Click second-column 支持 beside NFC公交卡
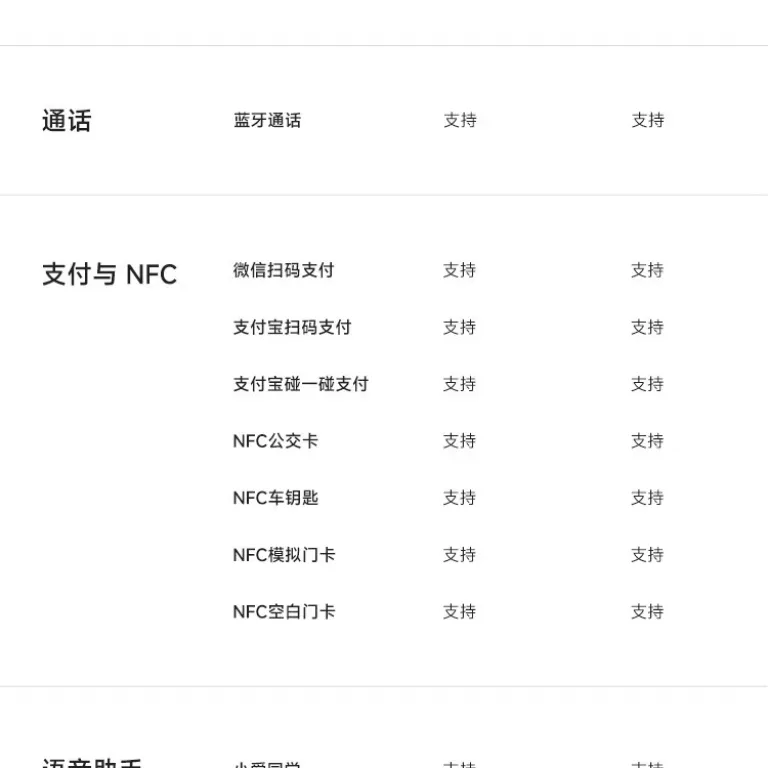Viewport: 768px width, 768px height. coord(647,441)
